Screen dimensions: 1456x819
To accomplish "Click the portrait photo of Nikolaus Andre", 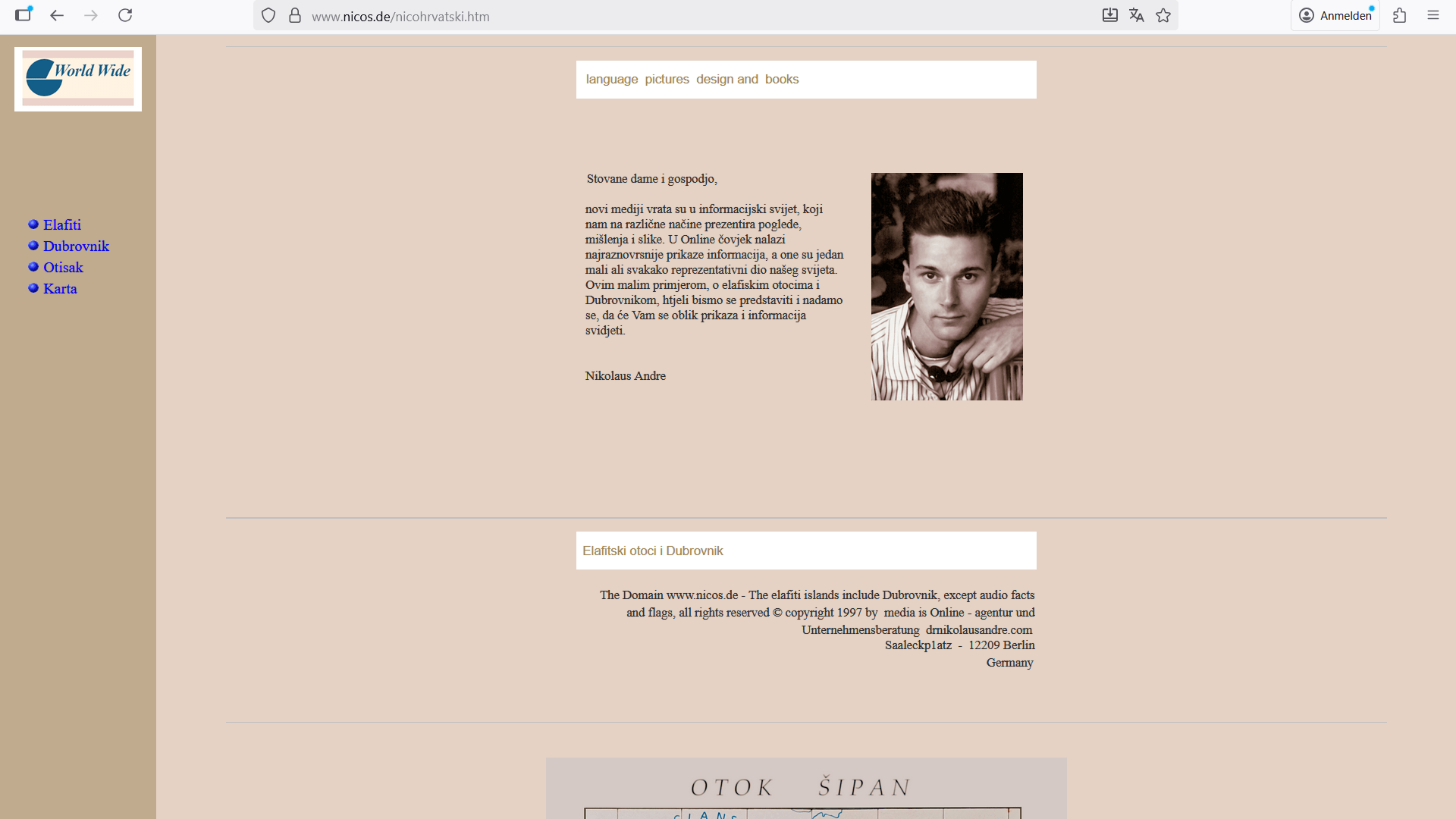I will (946, 286).
